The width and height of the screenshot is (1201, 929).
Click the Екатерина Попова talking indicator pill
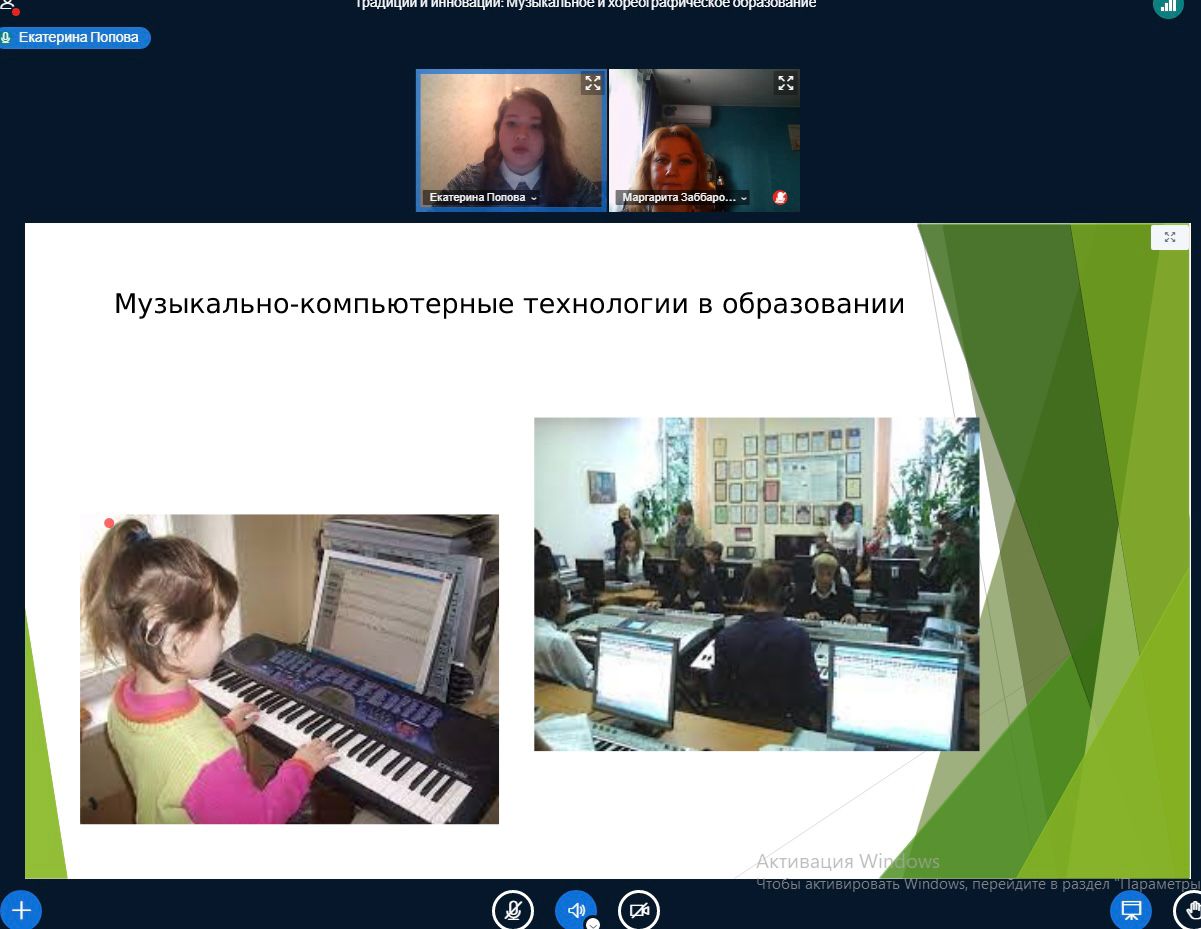[x=75, y=38]
